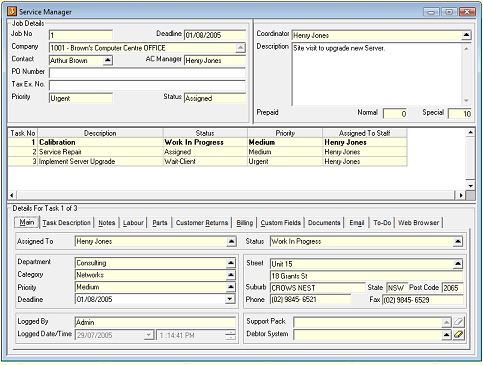Click the task grid scroll-right arrow
This screenshot has height=365, width=483.
[x=461, y=195]
